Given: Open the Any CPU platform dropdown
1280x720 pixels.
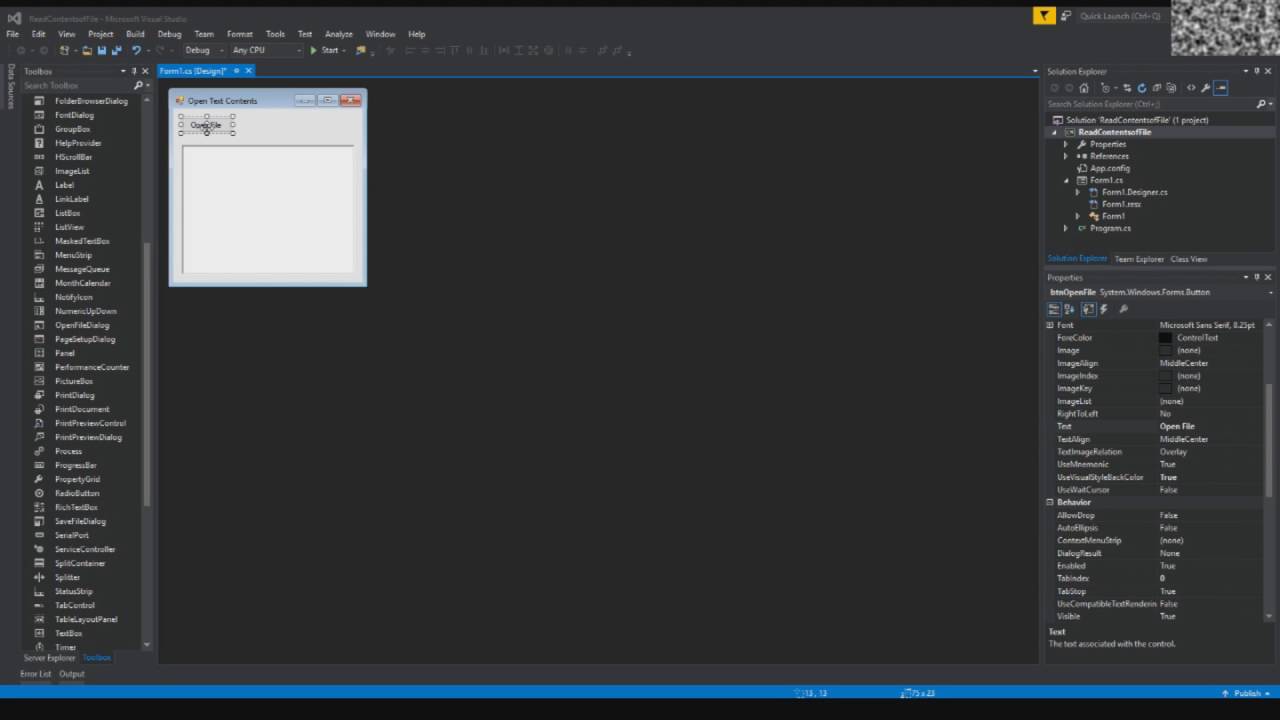Looking at the screenshot, I should [266, 50].
